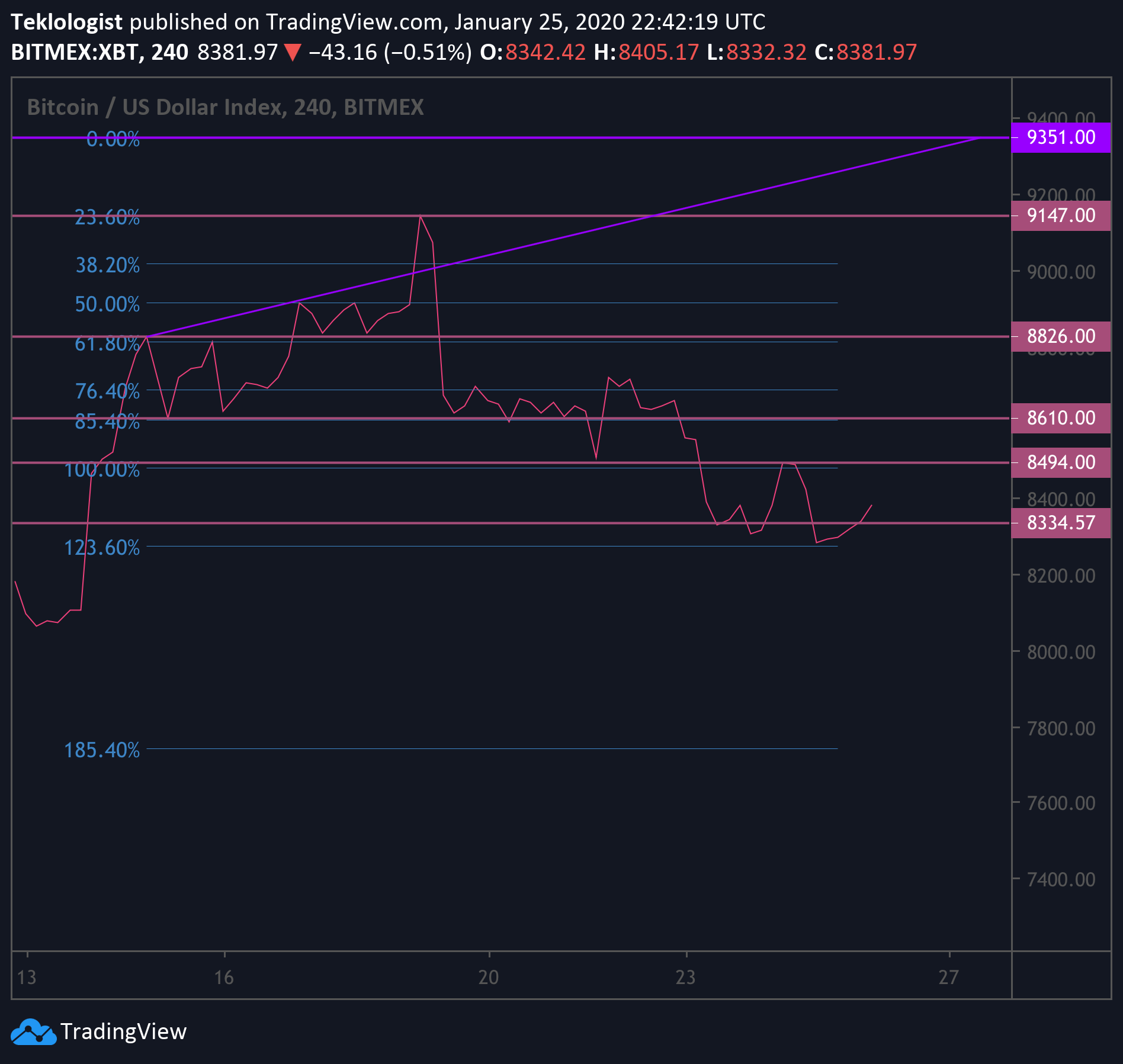
Task: Click date 27 on the time axis
Action: tap(948, 977)
